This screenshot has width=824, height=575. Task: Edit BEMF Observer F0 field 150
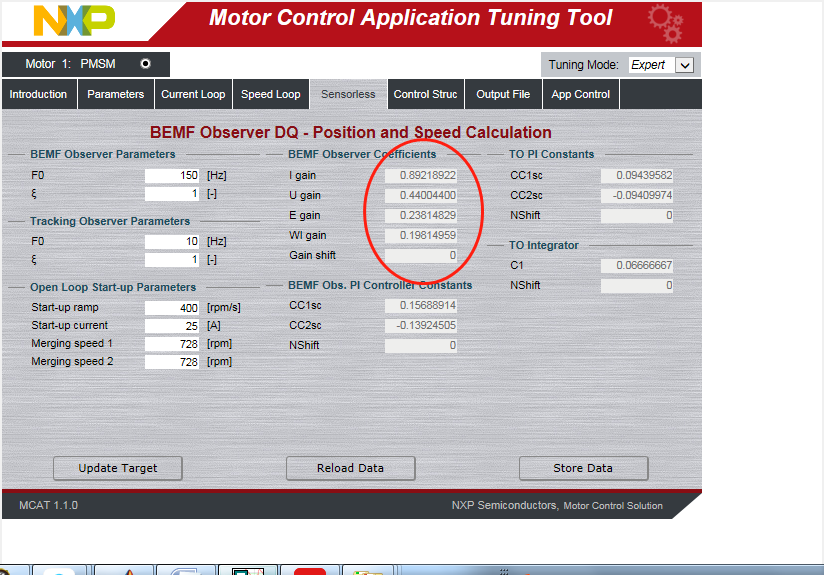172,176
